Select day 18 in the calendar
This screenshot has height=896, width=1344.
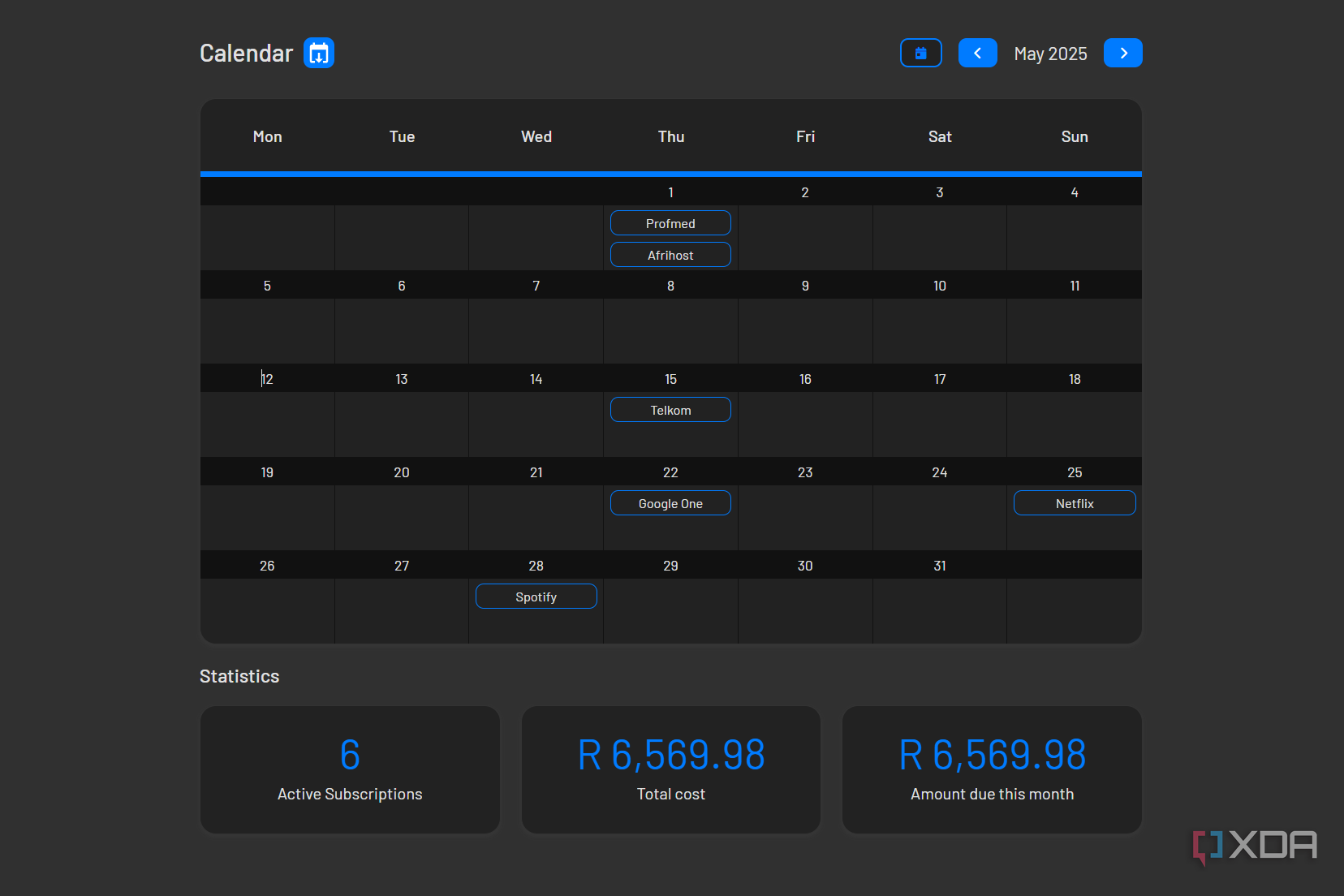(x=1075, y=379)
